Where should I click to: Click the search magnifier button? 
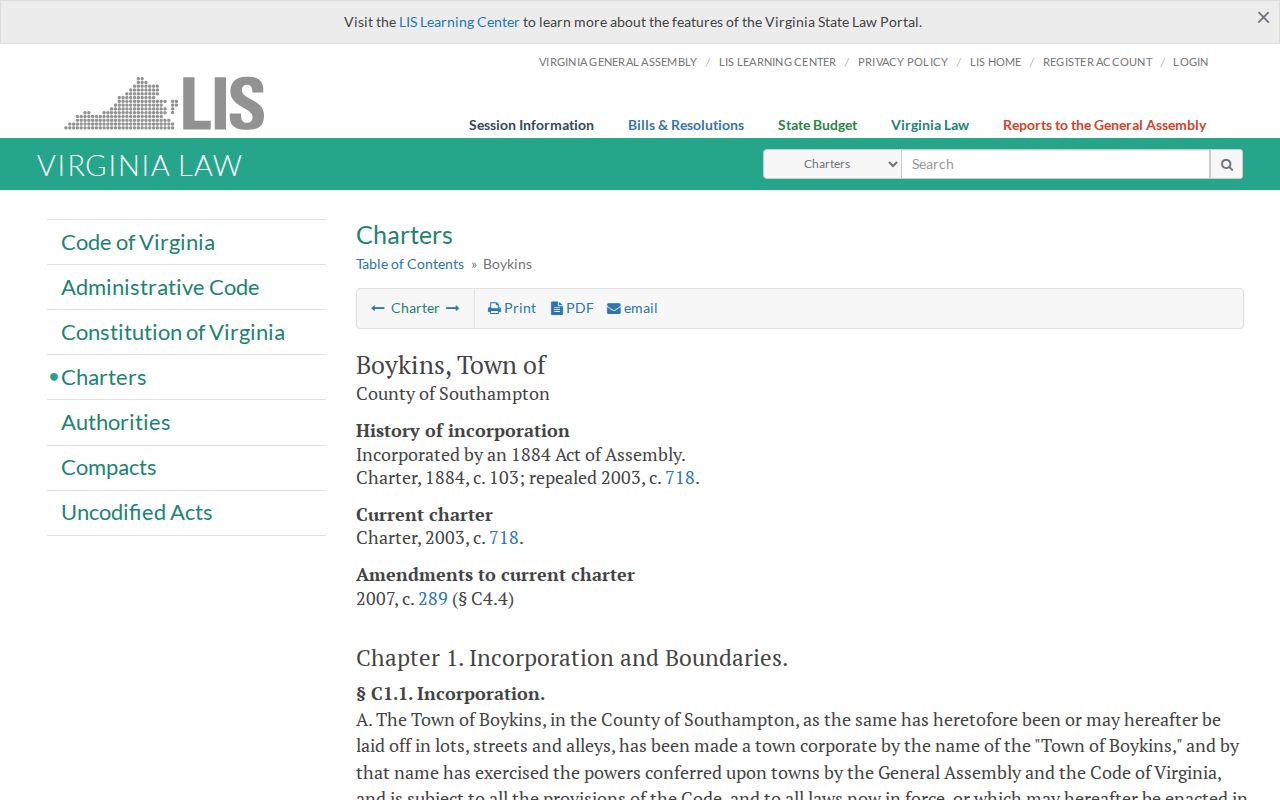(1226, 164)
